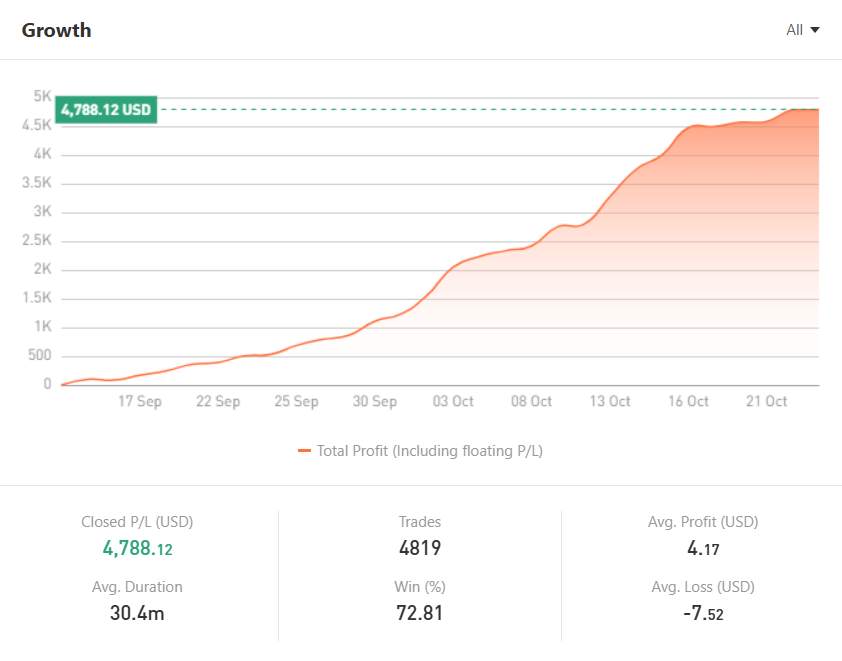Click the Avg. Duration value 30.4m
The height and width of the screenshot is (661, 842).
(136, 612)
